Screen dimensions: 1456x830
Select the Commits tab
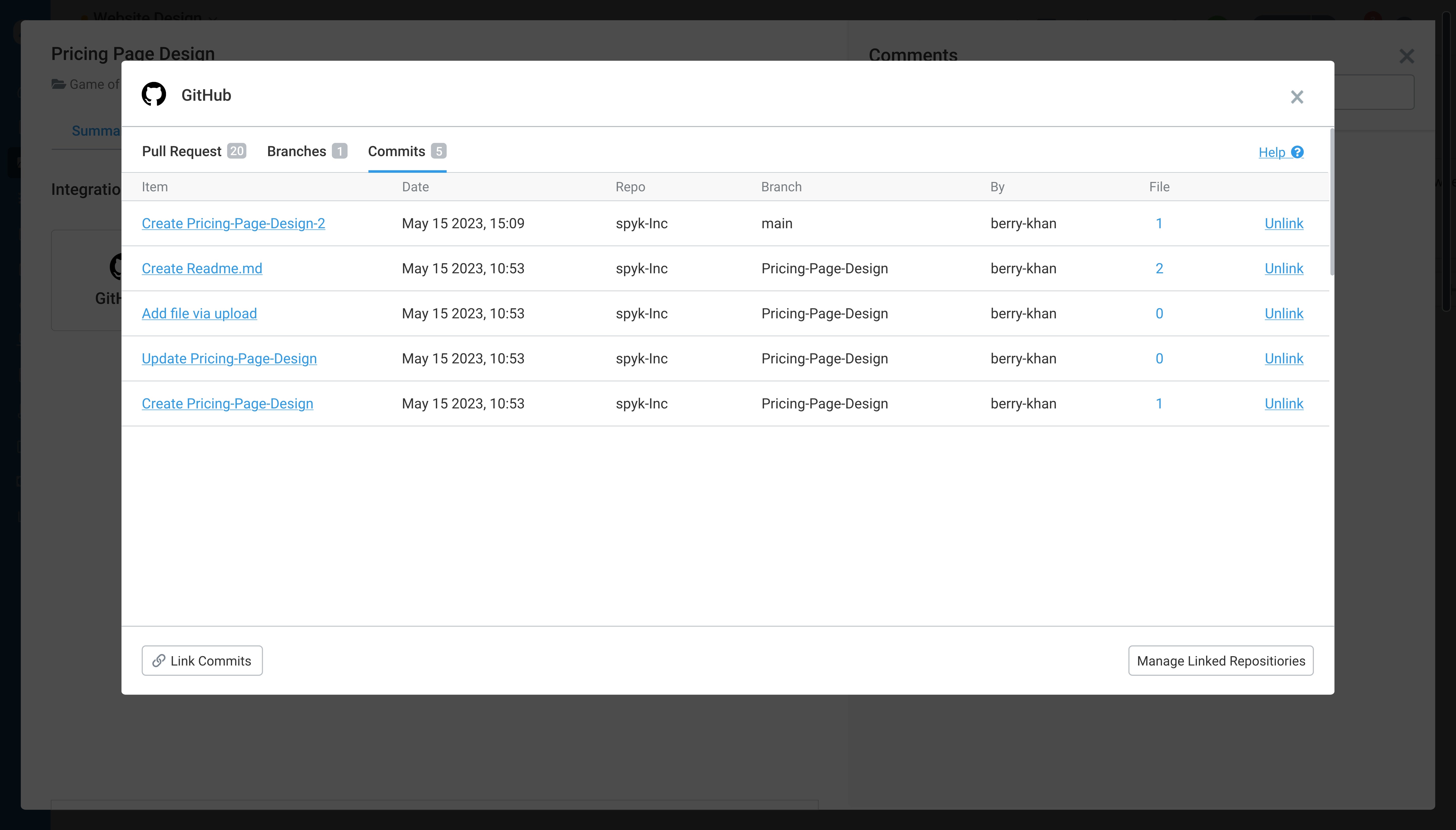tap(407, 151)
